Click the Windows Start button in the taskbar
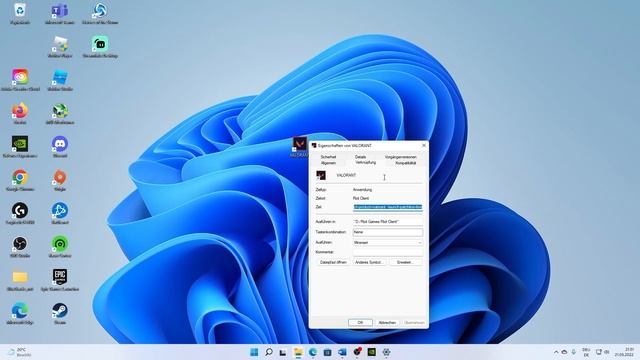This screenshot has height=360, width=640. click(x=254, y=352)
